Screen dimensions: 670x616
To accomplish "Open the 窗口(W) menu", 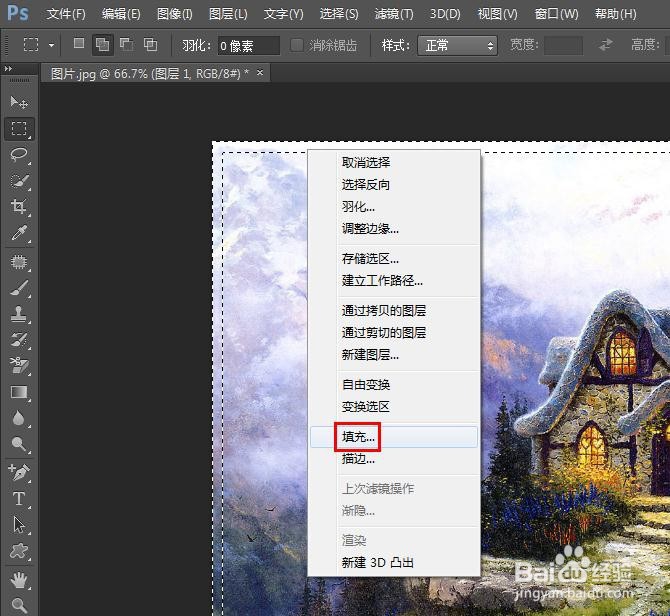I will coord(556,14).
